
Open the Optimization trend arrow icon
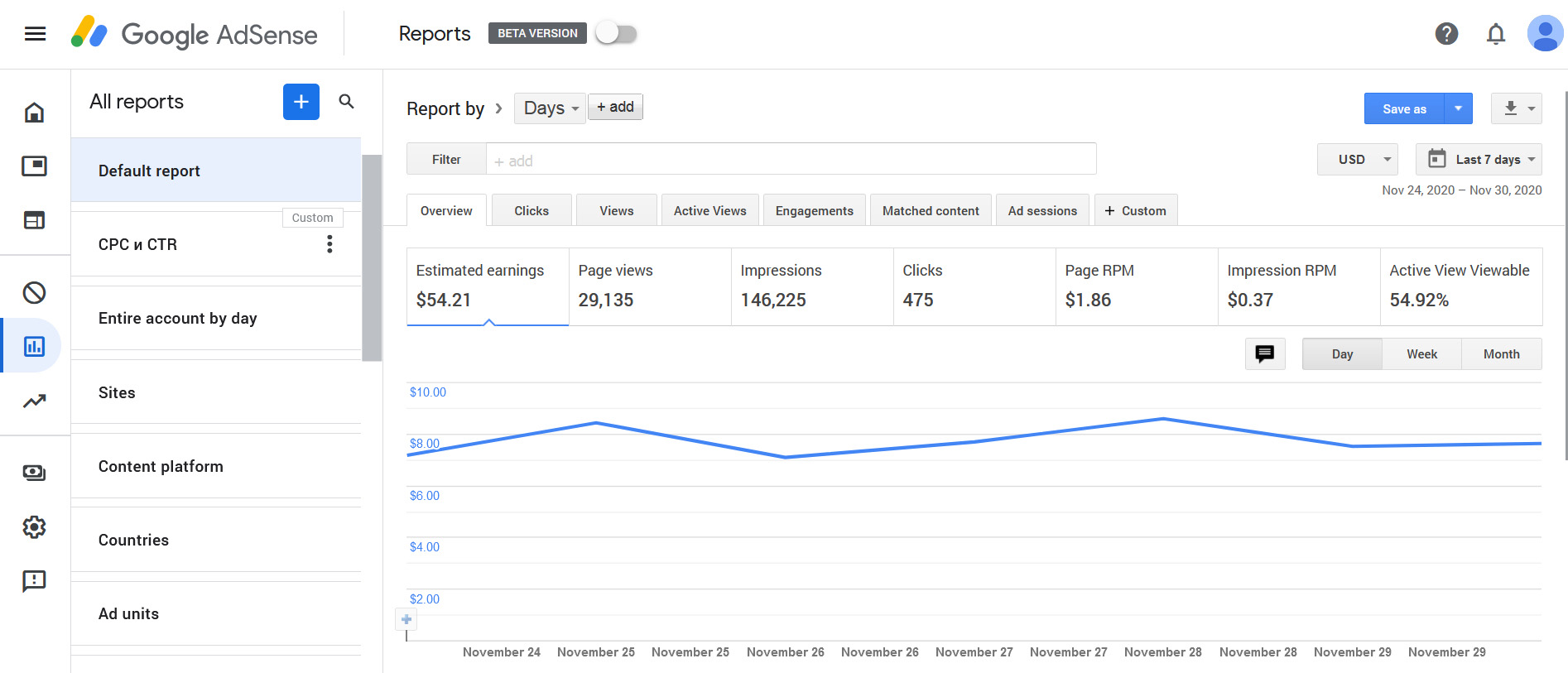[x=34, y=401]
